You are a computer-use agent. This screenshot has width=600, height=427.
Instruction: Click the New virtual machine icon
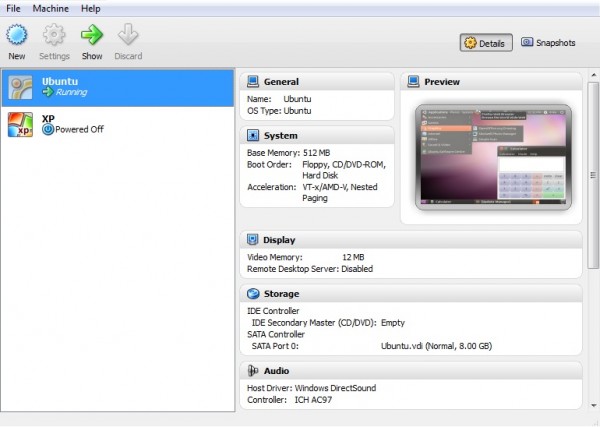[16, 35]
